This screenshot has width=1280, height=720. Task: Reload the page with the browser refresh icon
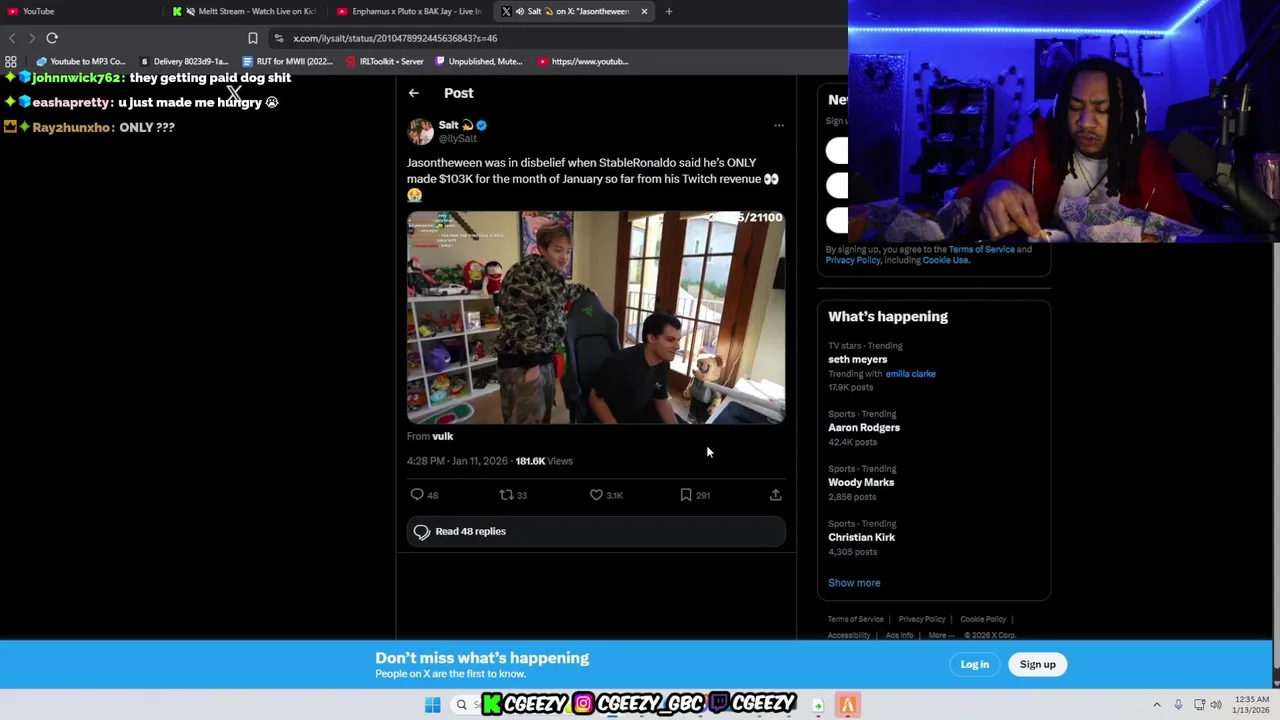tap(52, 38)
